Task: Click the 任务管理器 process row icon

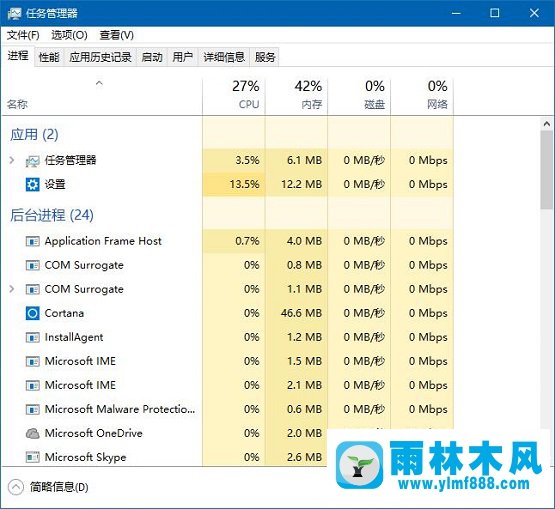Action: [x=33, y=161]
